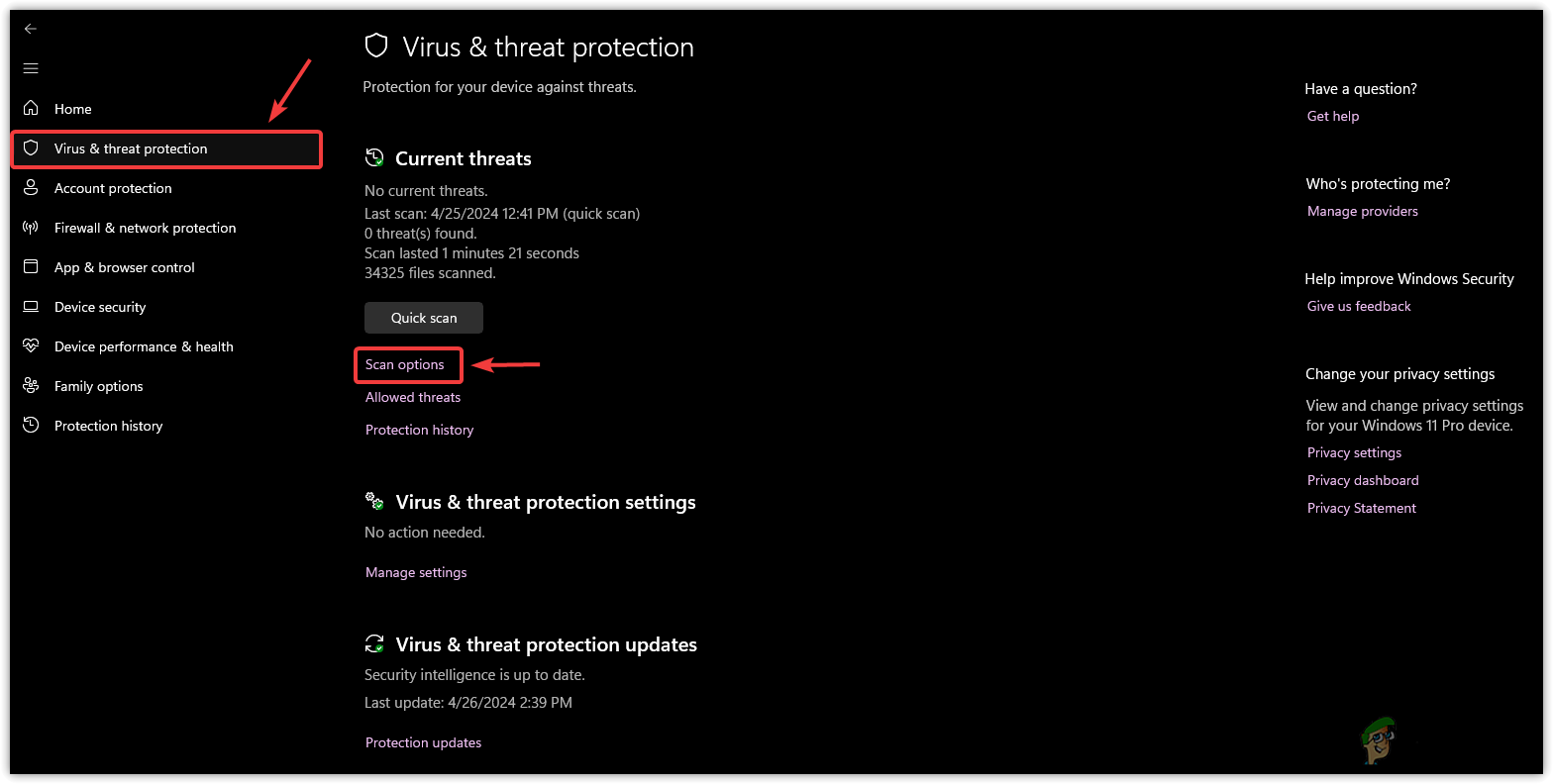The image size is (1553, 784).
Task: Open the Allowed threats link
Action: [413, 397]
